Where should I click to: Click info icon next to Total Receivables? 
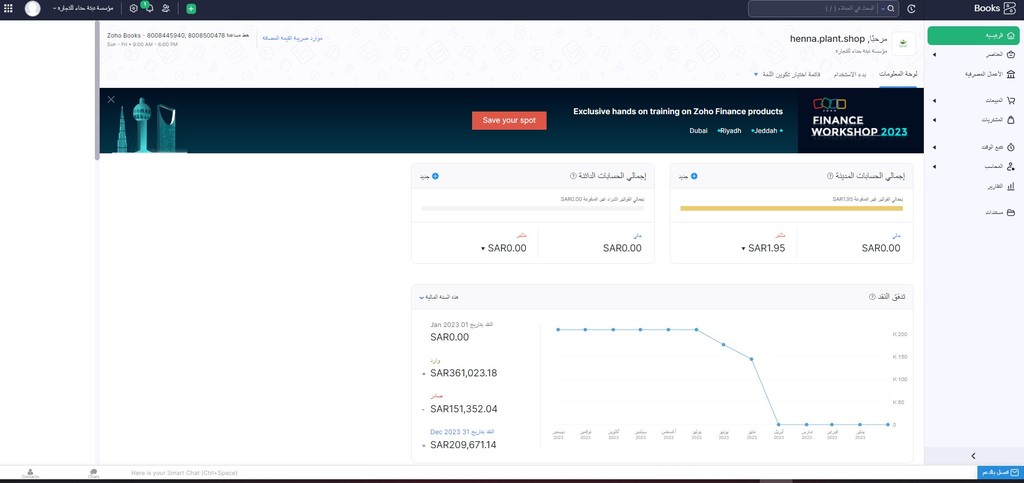pyautogui.click(x=830, y=176)
